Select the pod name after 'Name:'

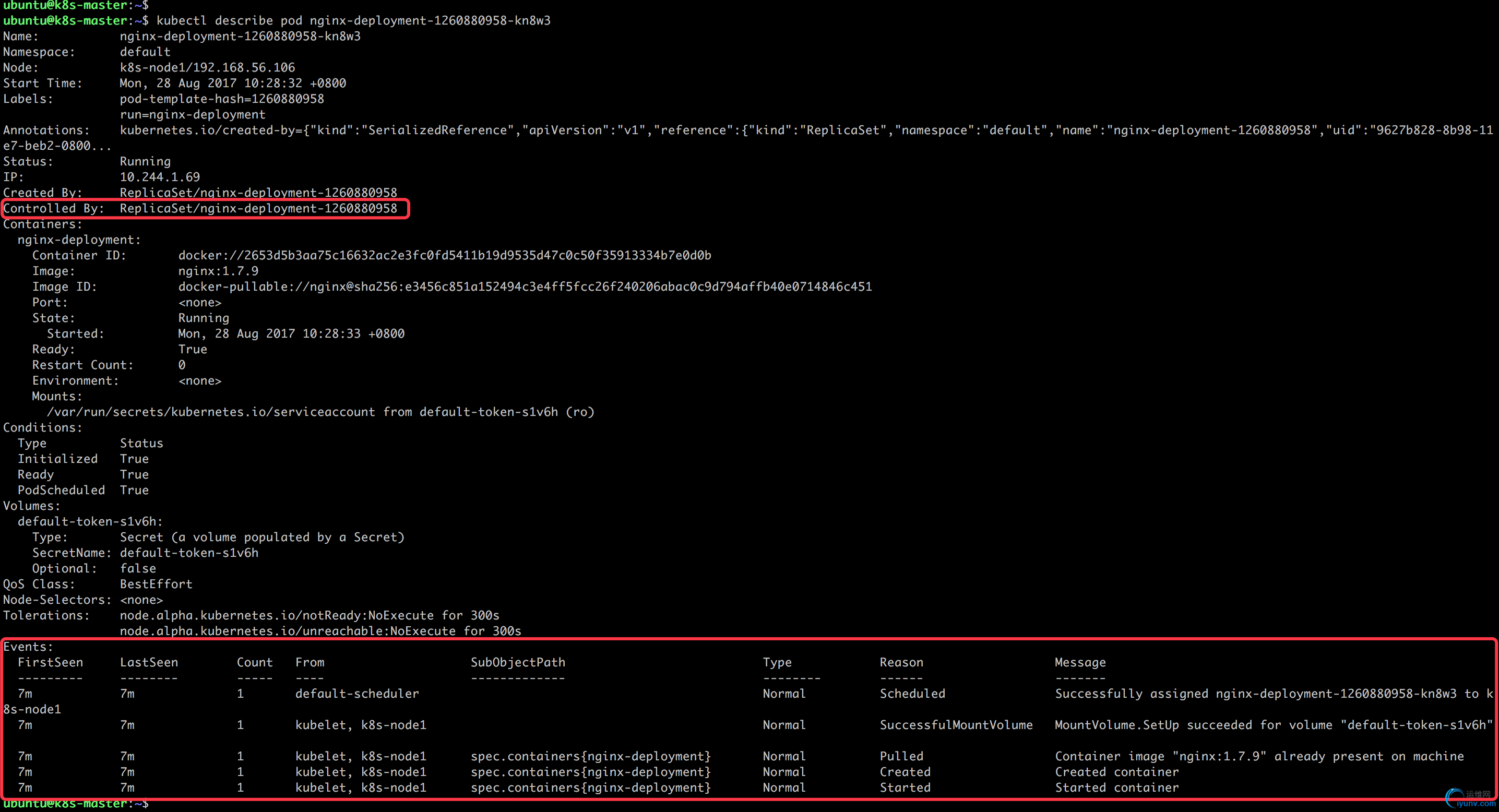pyautogui.click(x=240, y=36)
